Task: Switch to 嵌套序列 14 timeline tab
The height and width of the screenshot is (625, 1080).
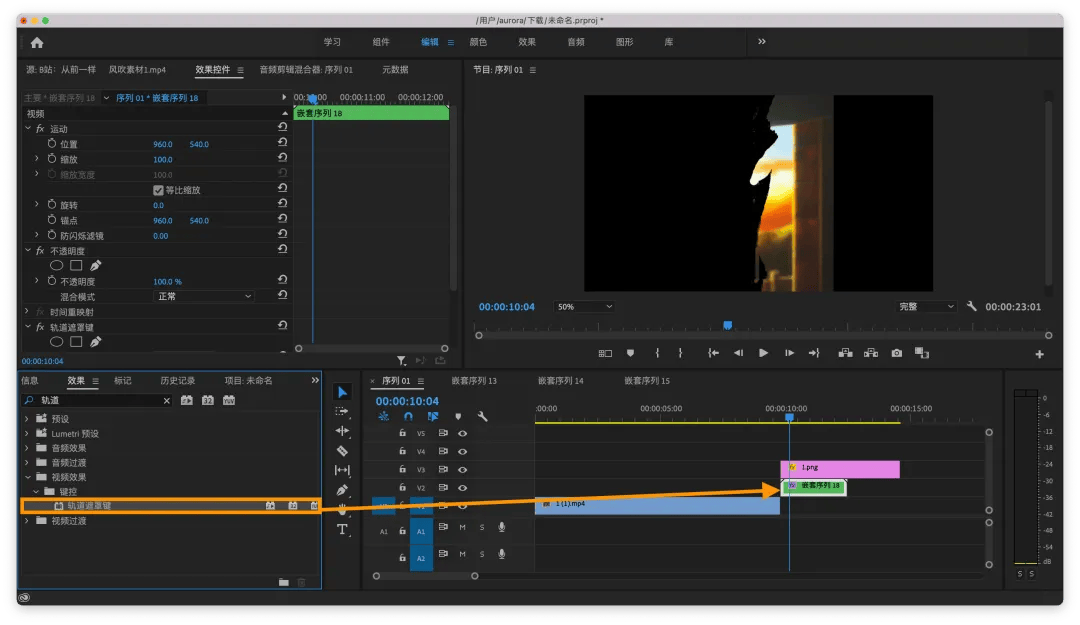Action: pos(560,380)
